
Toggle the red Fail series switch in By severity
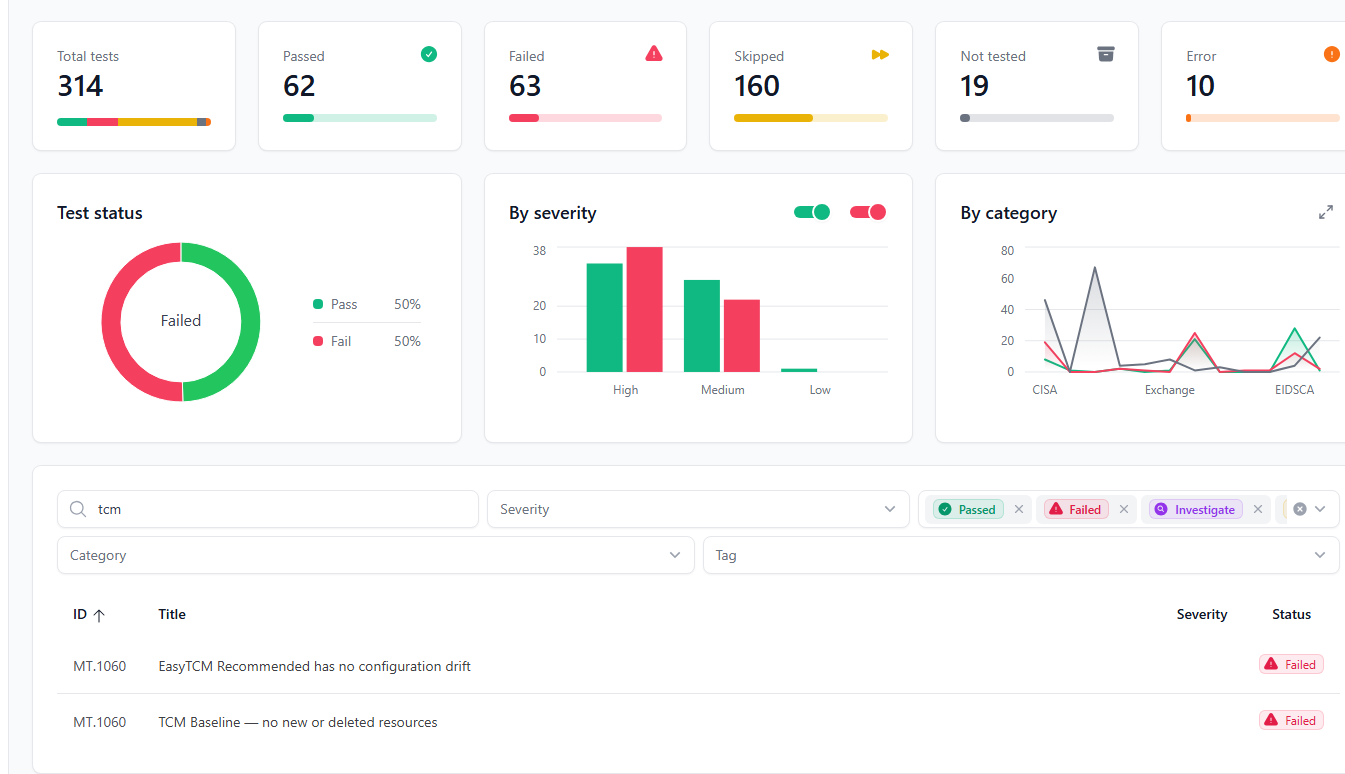(867, 212)
